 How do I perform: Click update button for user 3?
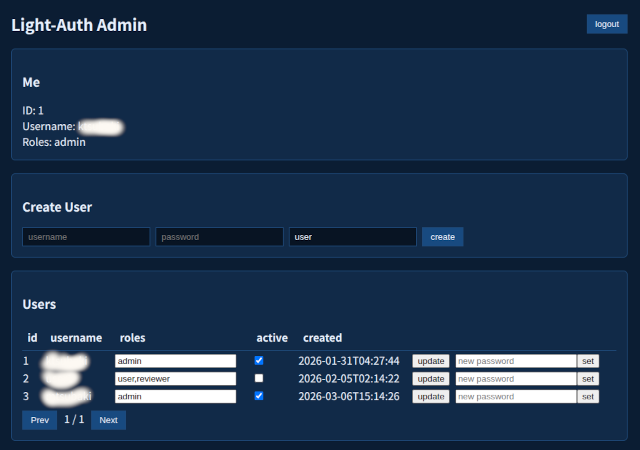pyautogui.click(x=431, y=397)
